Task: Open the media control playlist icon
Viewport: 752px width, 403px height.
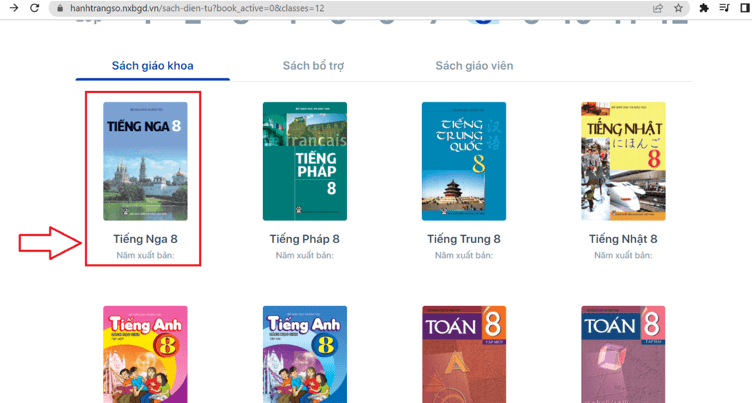Action: (725, 8)
